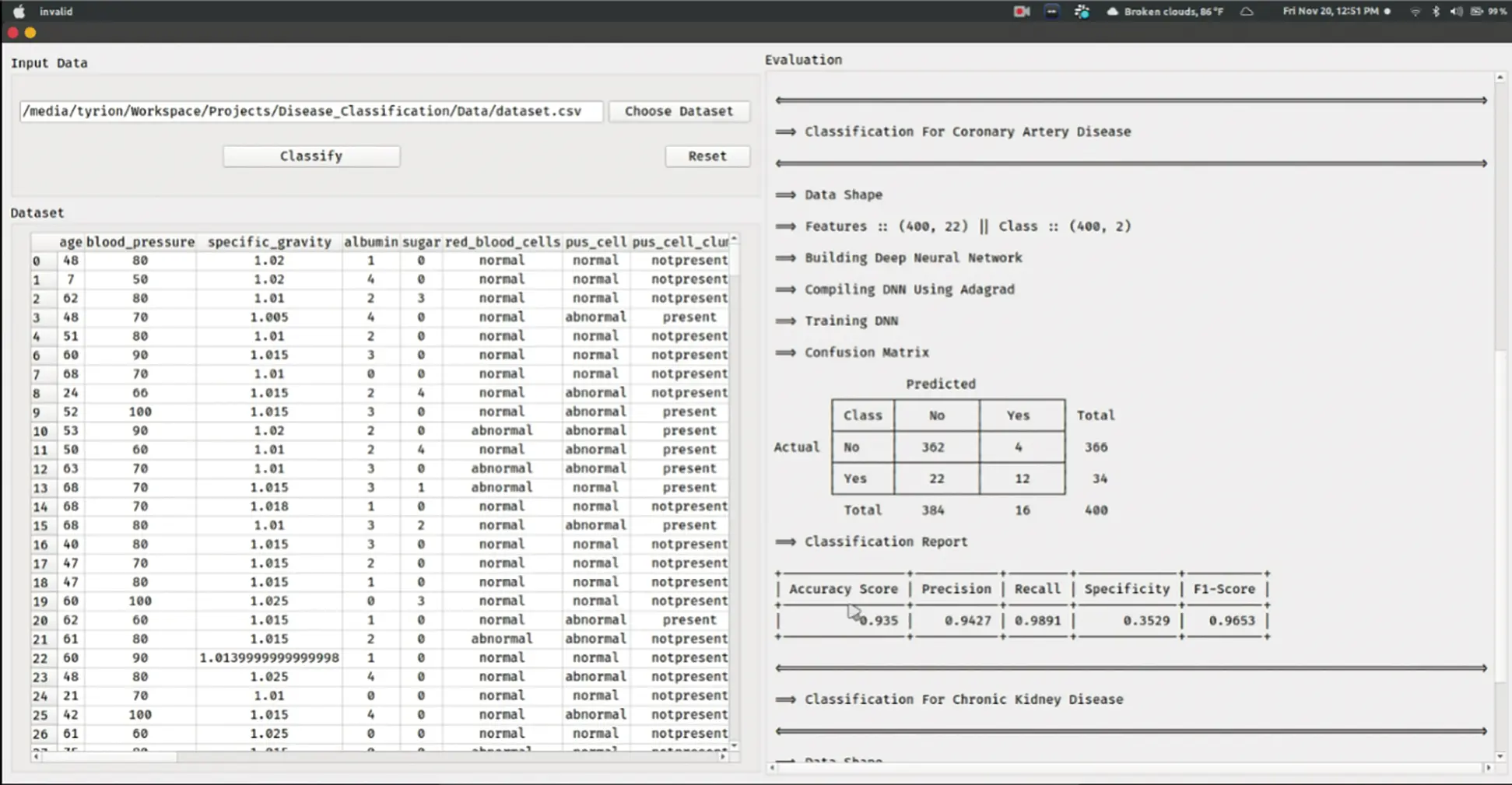Image resolution: width=1512 pixels, height=785 pixels.
Task: Click the Precision value 0.9427
Action: (968, 621)
